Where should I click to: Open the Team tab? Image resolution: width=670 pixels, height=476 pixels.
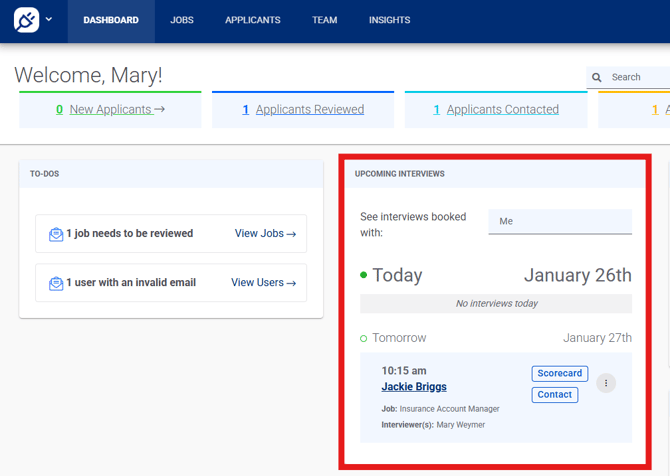[x=324, y=20]
